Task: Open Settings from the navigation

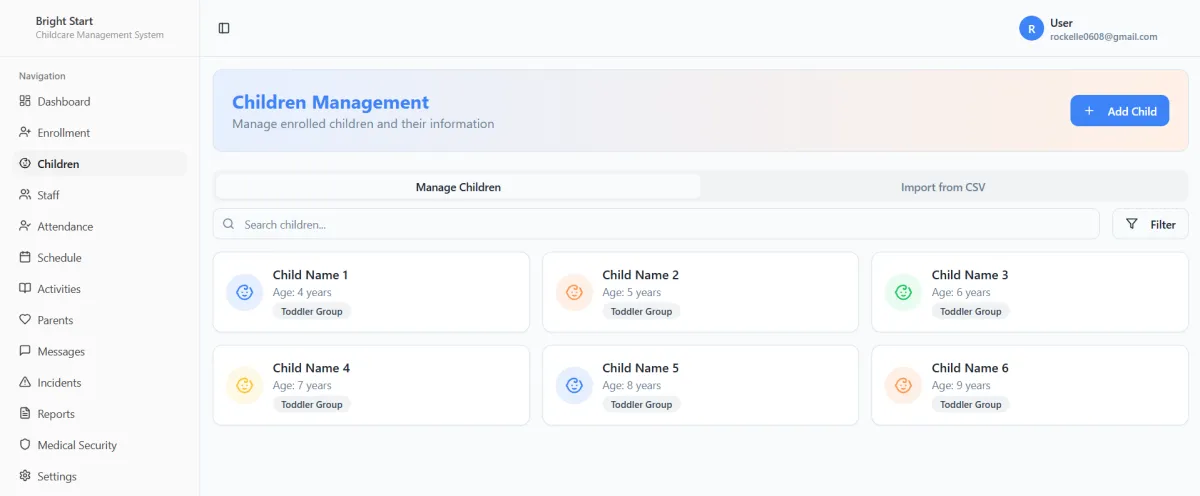Action: click(x=99, y=476)
